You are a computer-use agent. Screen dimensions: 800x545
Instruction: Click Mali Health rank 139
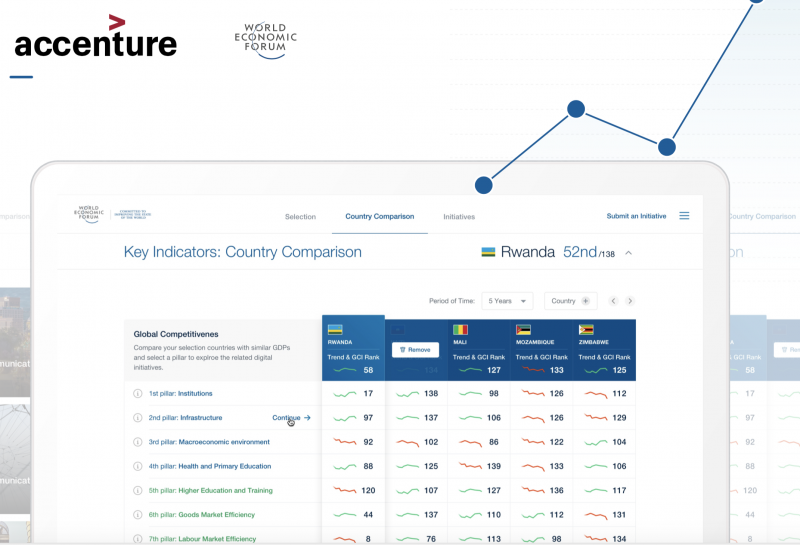[x=493, y=466]
